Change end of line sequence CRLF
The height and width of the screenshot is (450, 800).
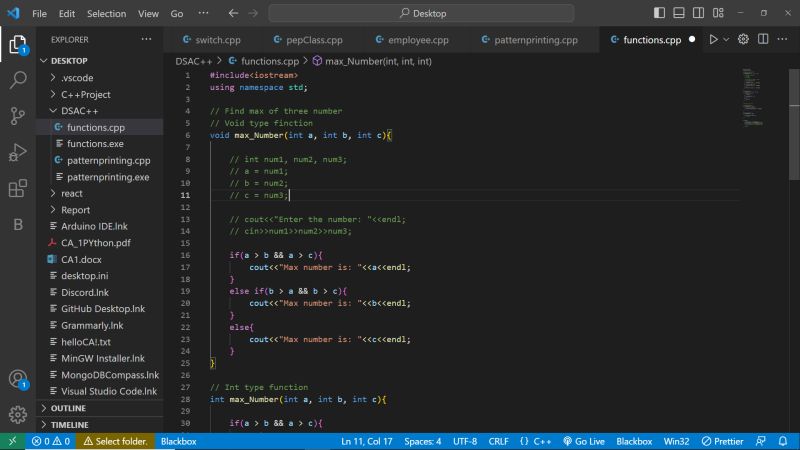(x=498, y=441)
